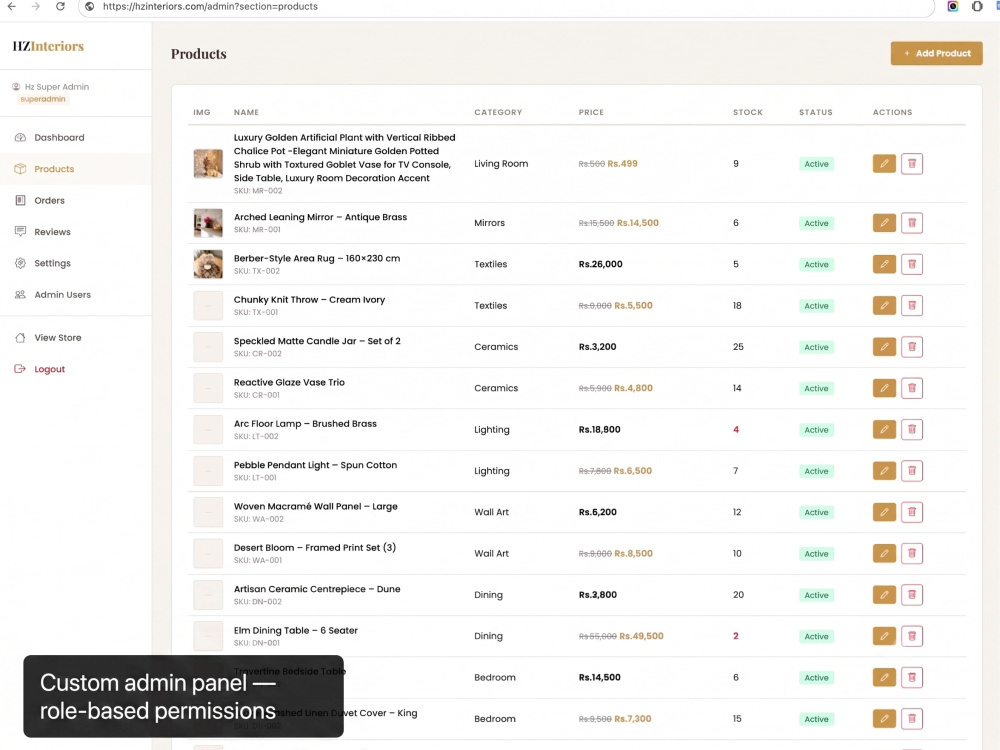
Task: Click the STOCK column header
Action: 747,112
